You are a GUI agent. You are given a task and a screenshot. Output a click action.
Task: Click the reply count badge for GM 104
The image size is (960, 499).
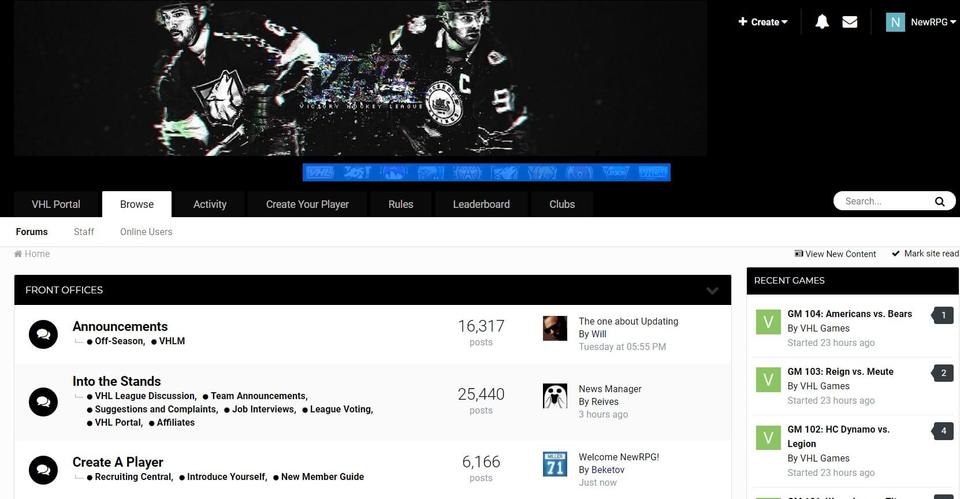943,315
